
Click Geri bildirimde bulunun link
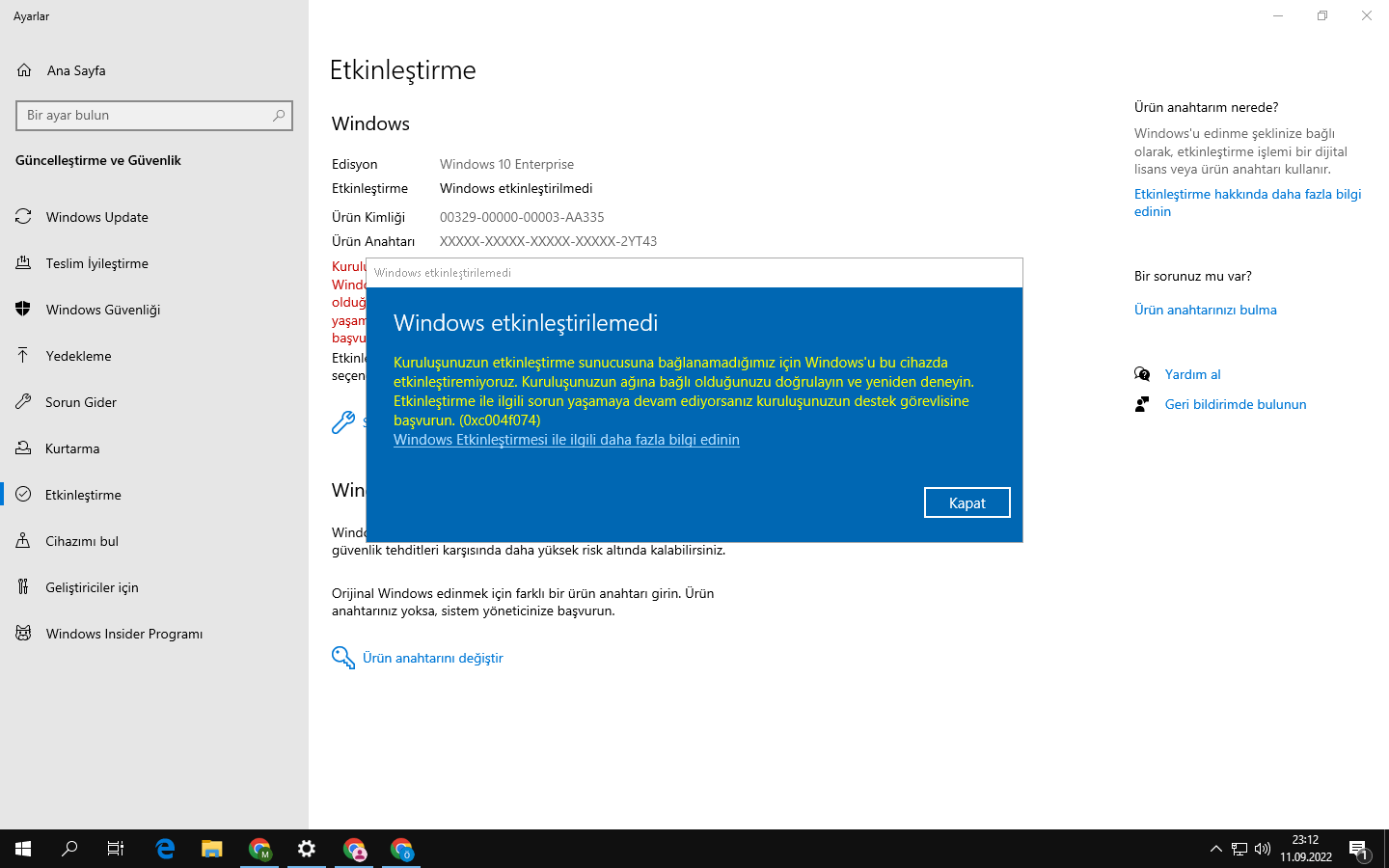[x=1236, y=404]
